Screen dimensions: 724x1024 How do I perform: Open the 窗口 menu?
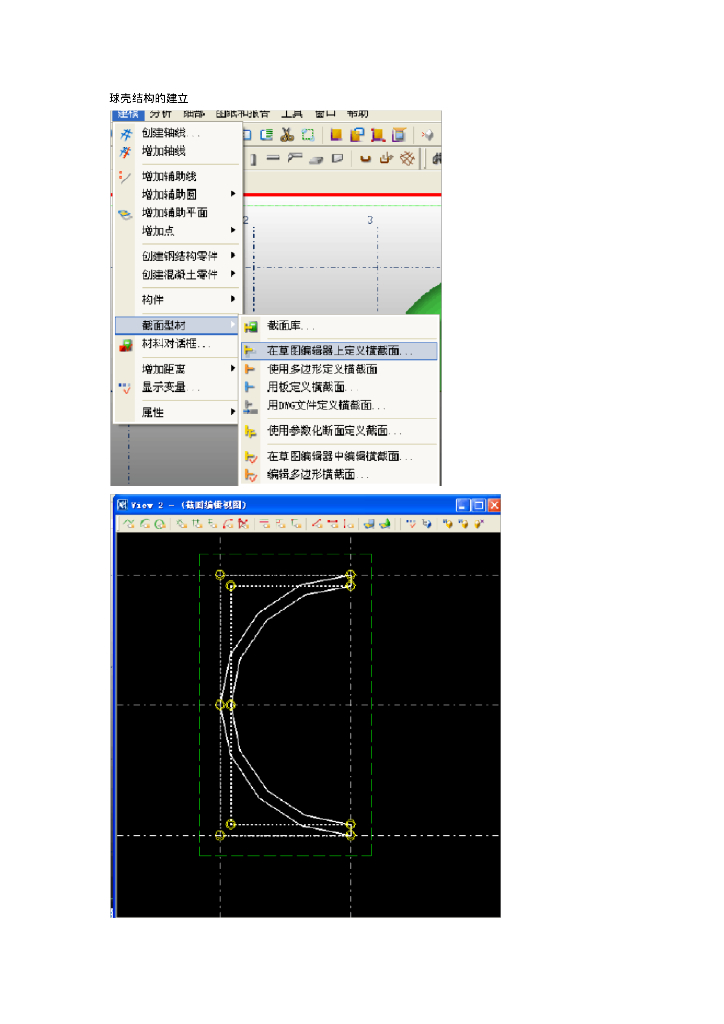tap(325, 114)
